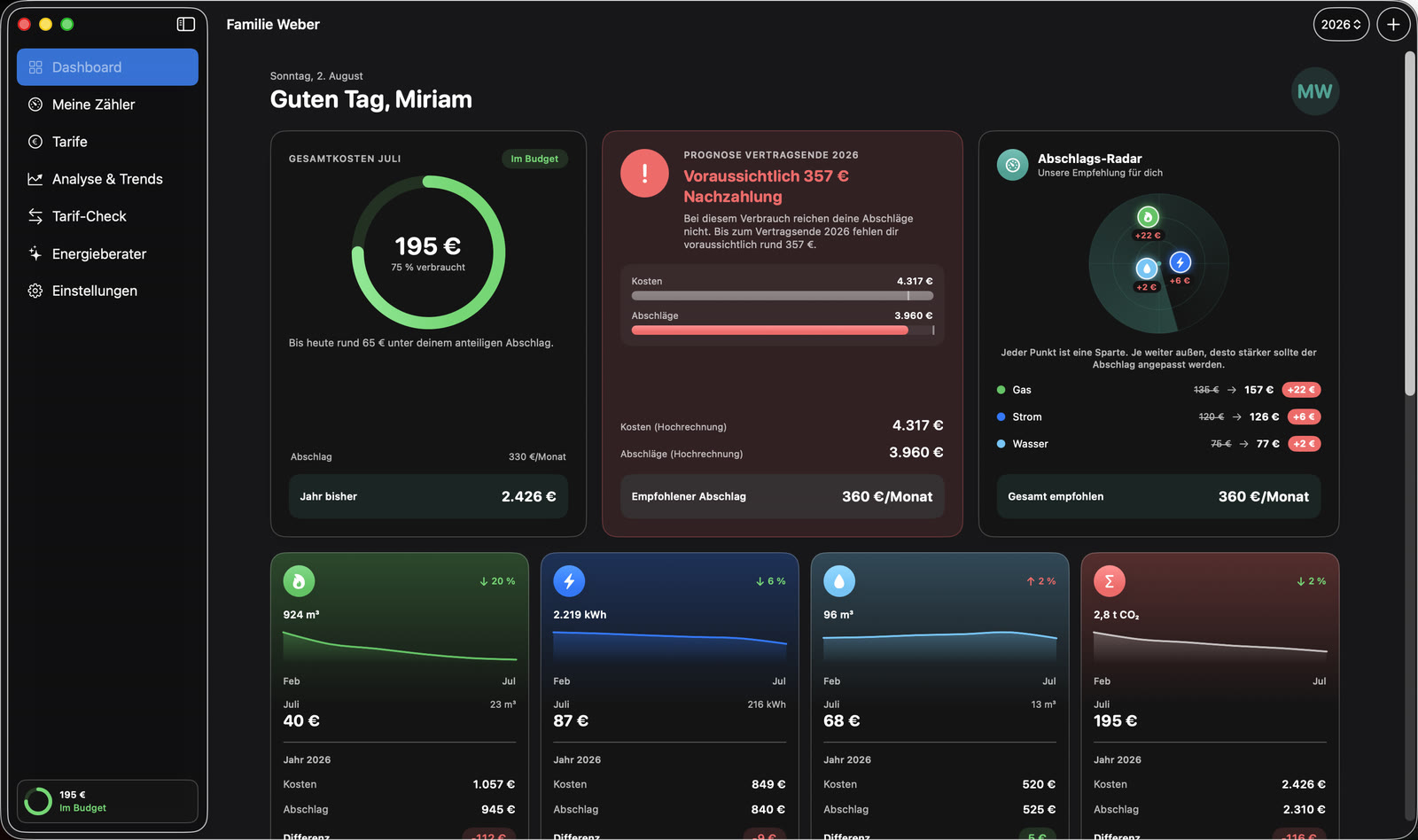The width and height of the screenshot is (1418, 840).
Task: Click the +6 € Strom adjustment badge
Action: (x=1304, y=416)
